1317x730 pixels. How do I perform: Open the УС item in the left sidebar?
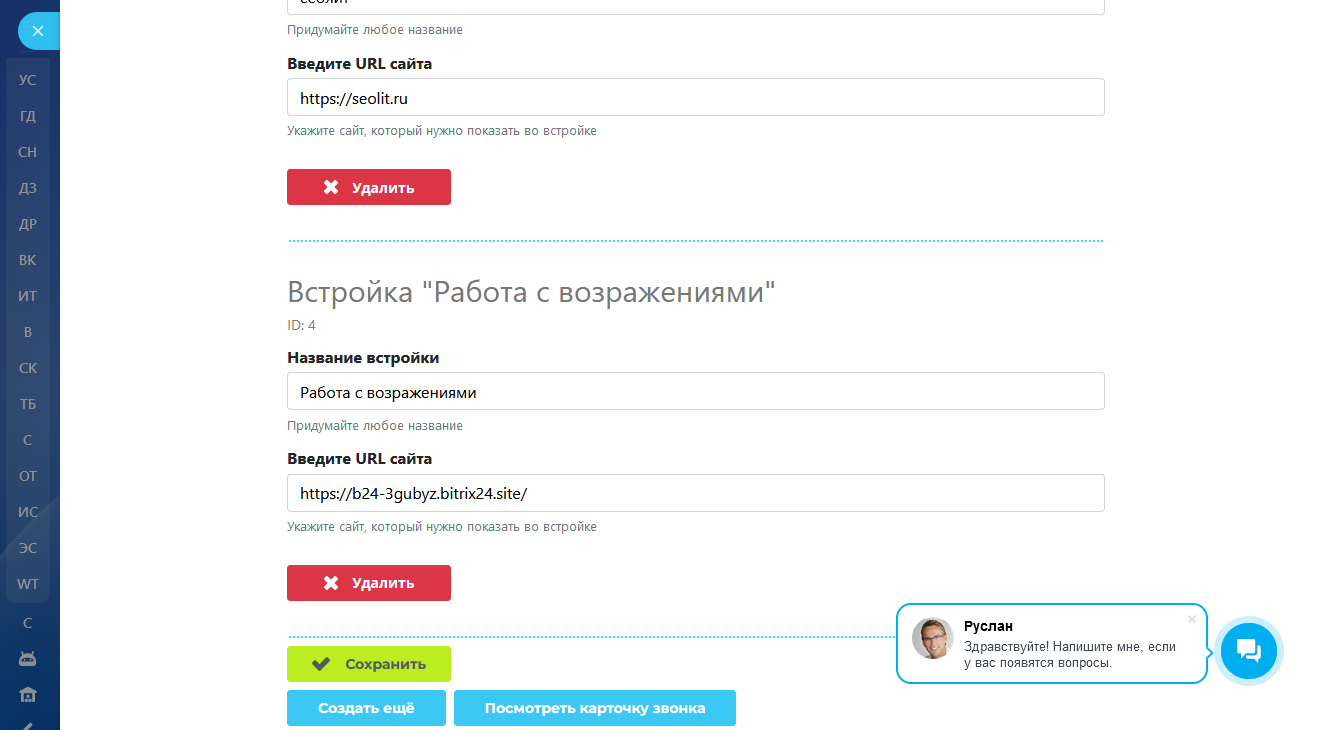click(28, 80)
